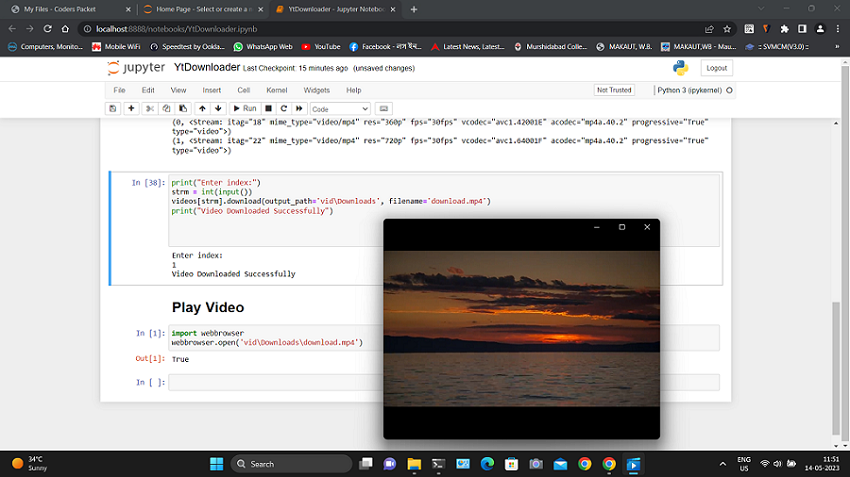Open the Cell menu in Jupyter
Image resolution: width=850 pixels, height=477 pixels.
click(x=243, y=90)
